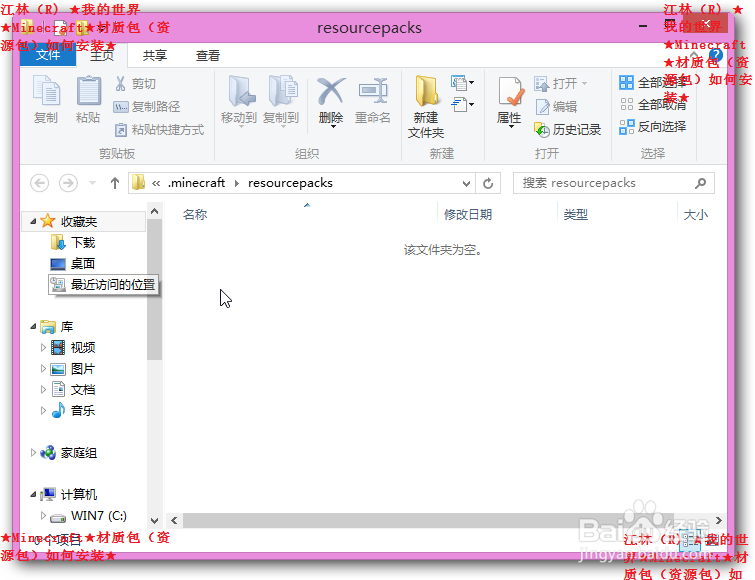This screenshot has height=580, width=755.
Task: Click the Edit command in ribbon
Action: pos(556,106)
